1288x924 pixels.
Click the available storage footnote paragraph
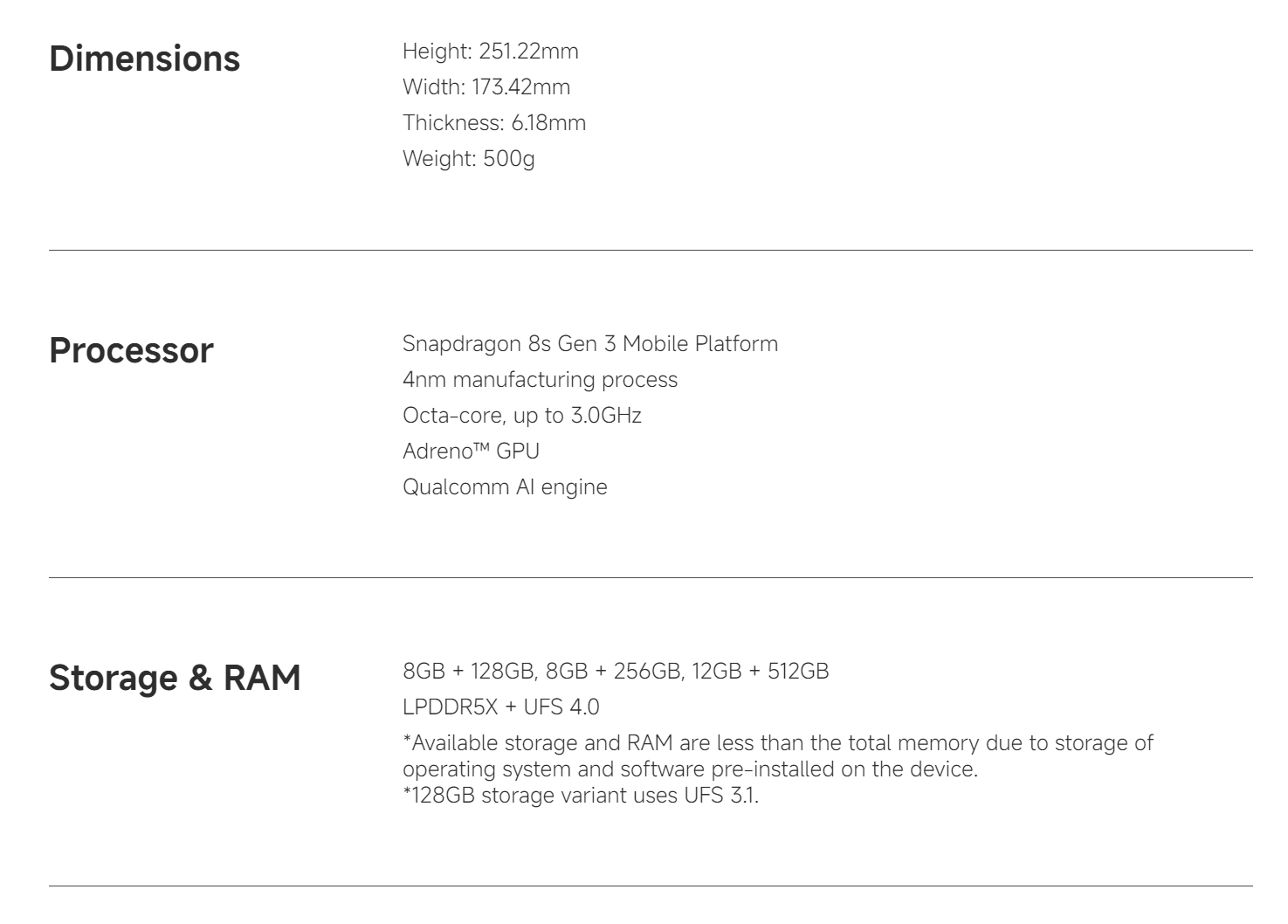(778, 756)
